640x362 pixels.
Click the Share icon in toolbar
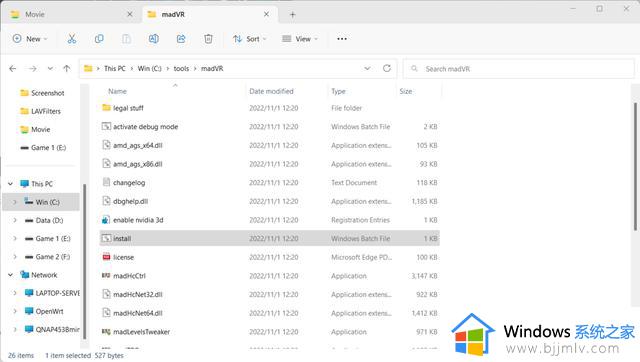click(x=181, y=39)
